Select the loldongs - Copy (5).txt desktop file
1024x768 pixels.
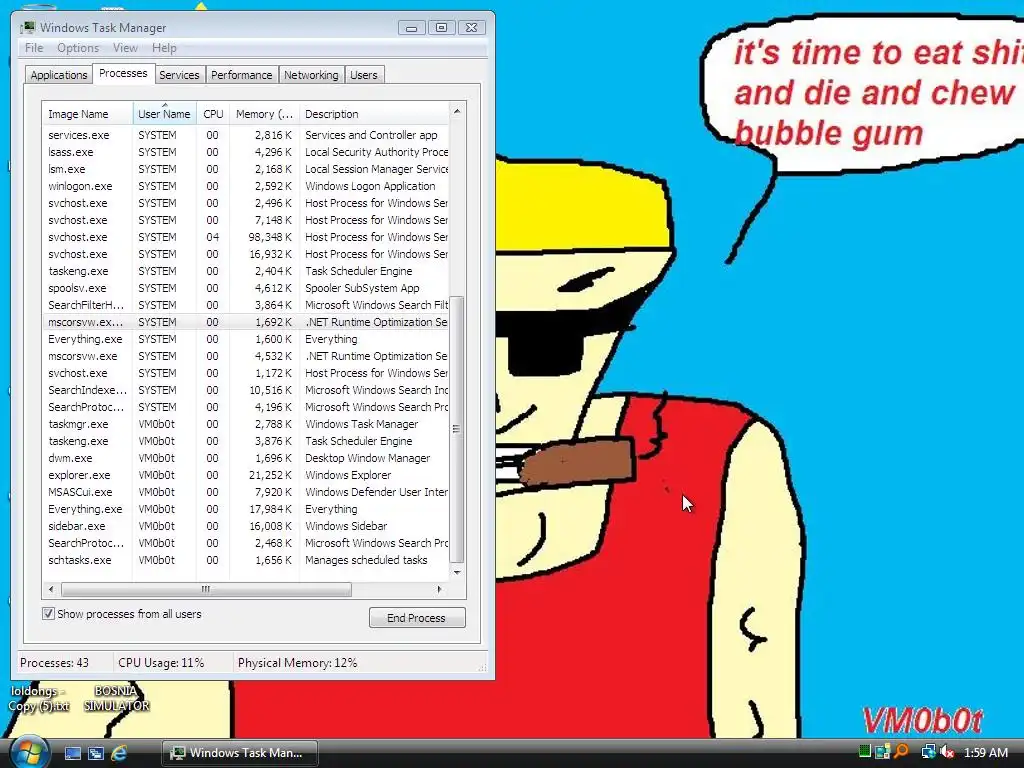tap(39, 698)
